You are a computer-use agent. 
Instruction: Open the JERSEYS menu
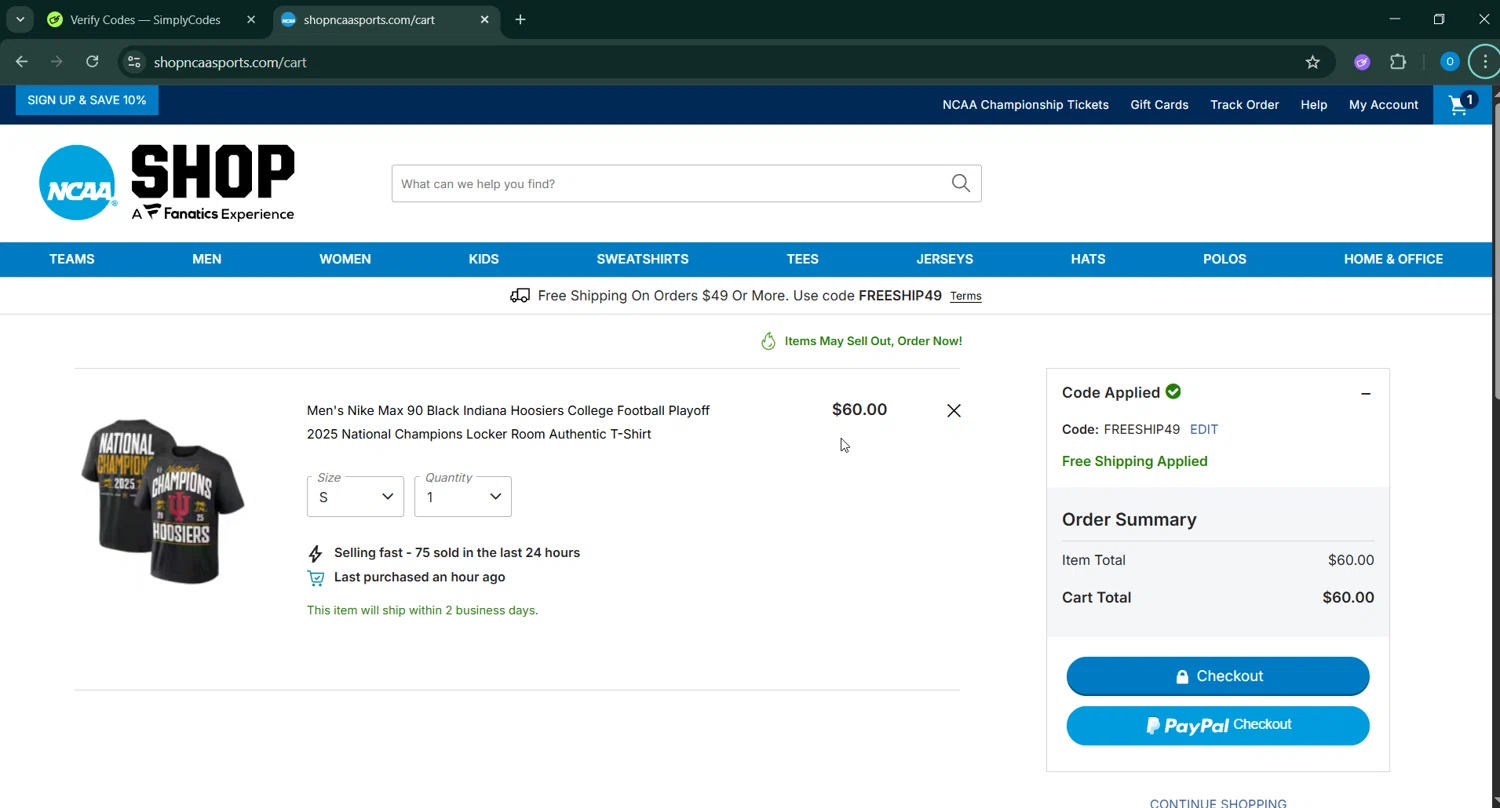(945, 259)
